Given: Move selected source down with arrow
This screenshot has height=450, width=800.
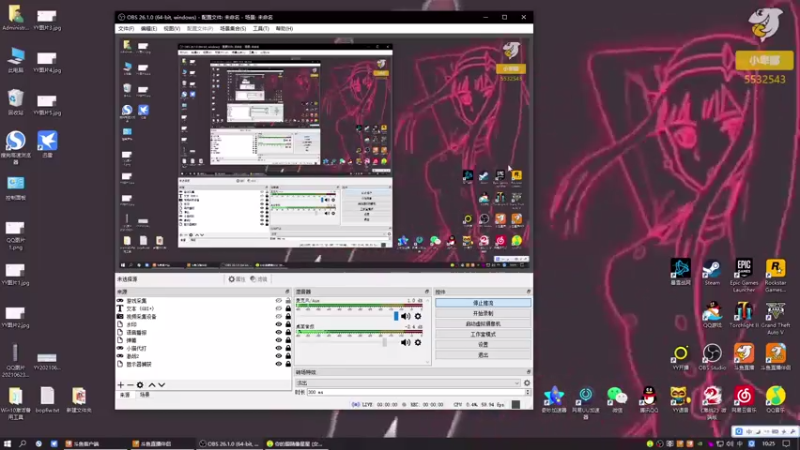Looking at the screenshot, I should (x=161, y=385).
